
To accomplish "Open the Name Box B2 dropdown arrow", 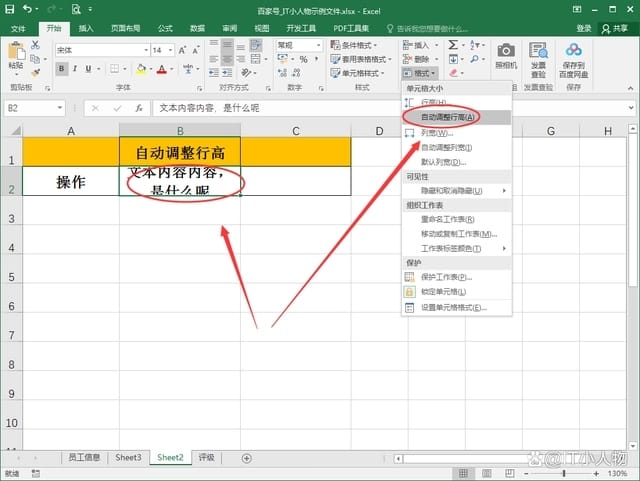I will 60,108.
